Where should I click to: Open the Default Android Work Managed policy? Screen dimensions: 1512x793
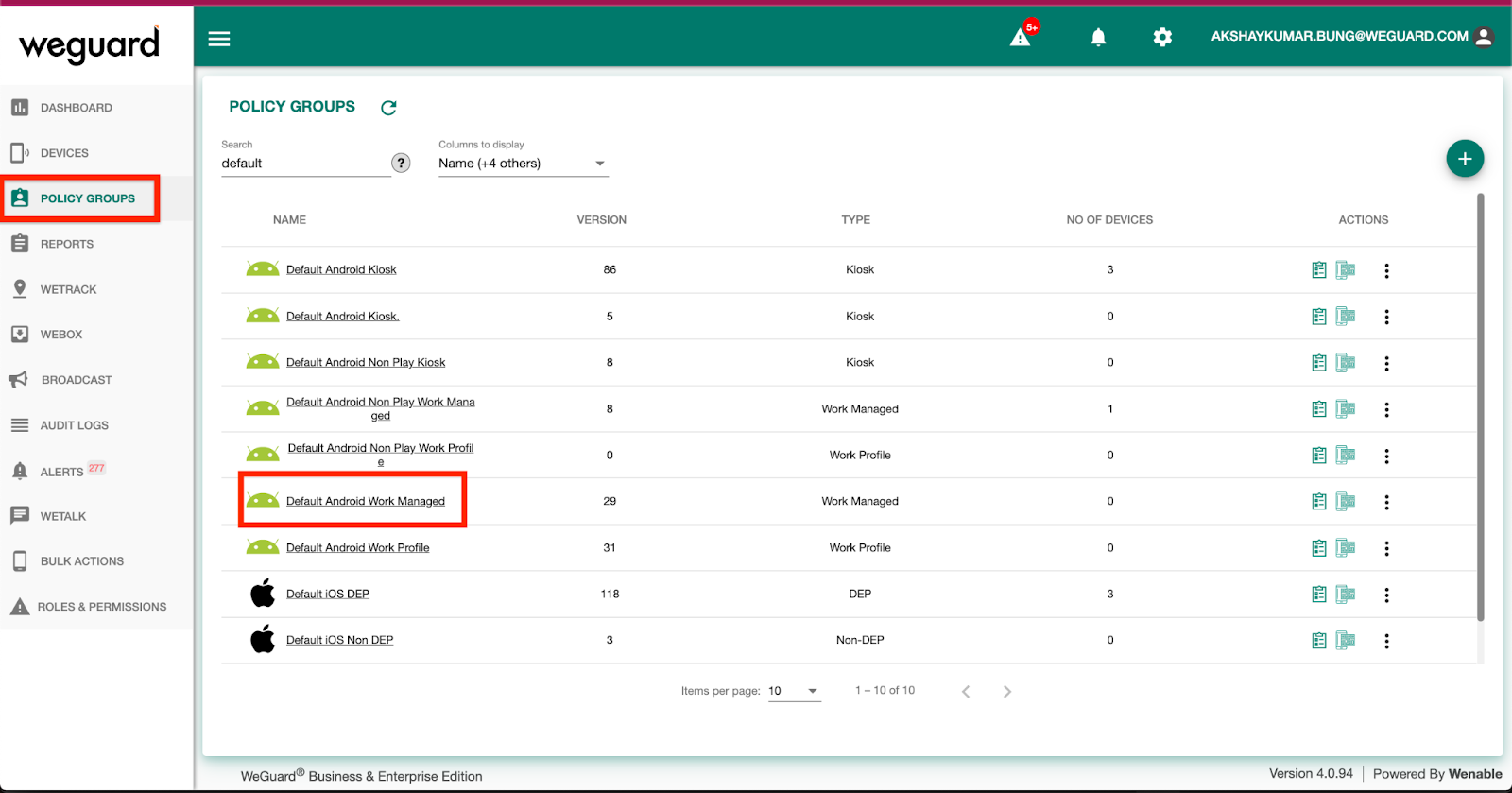click(x=366, y=501)
